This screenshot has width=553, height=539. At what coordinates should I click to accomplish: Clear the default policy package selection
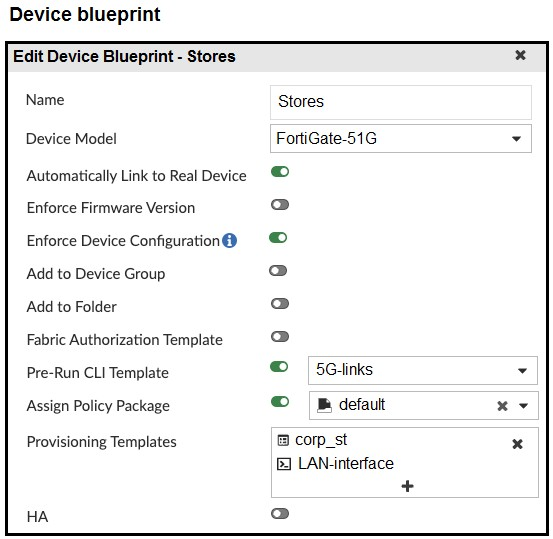pos(502,406)
